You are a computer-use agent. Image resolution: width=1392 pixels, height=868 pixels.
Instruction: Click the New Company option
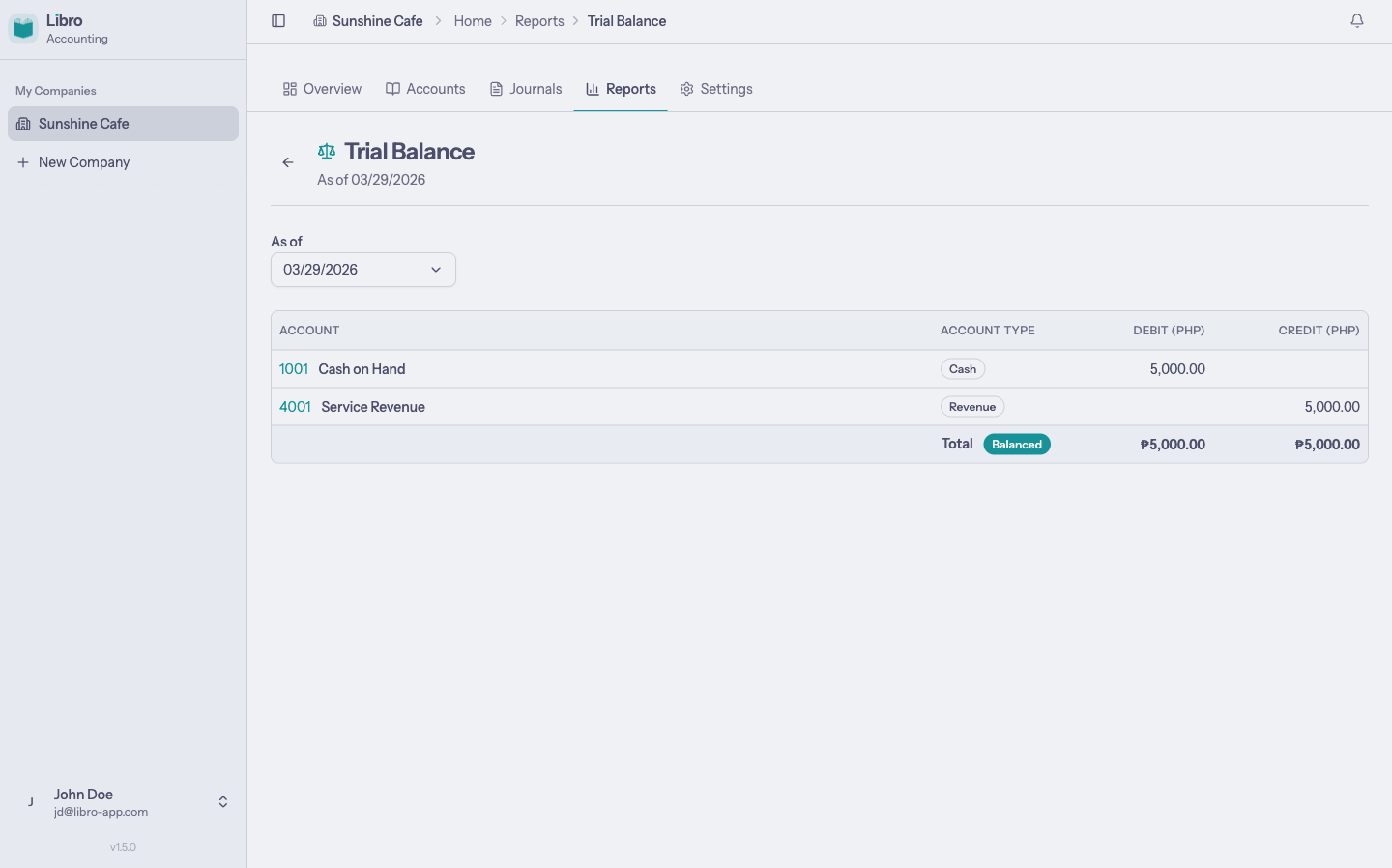click(x=83, y=161)
